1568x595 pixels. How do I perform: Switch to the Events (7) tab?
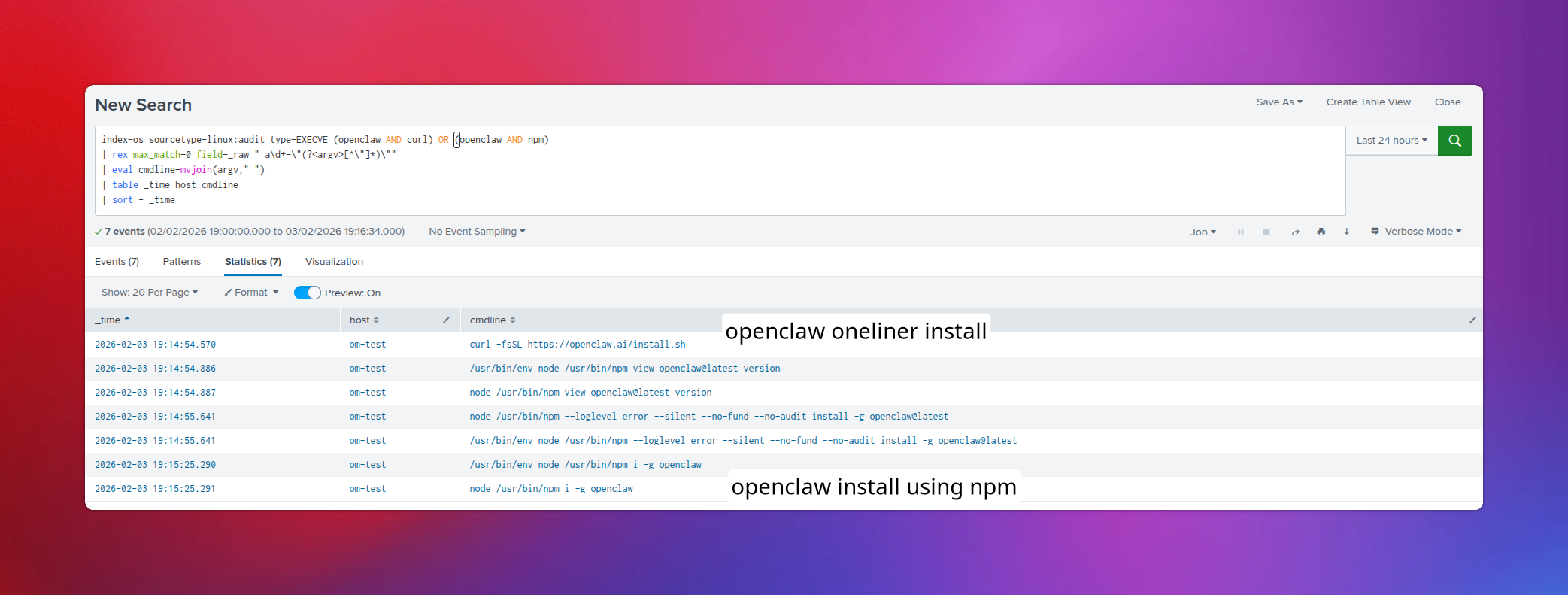pyautogui.click(x=117, y=262)
